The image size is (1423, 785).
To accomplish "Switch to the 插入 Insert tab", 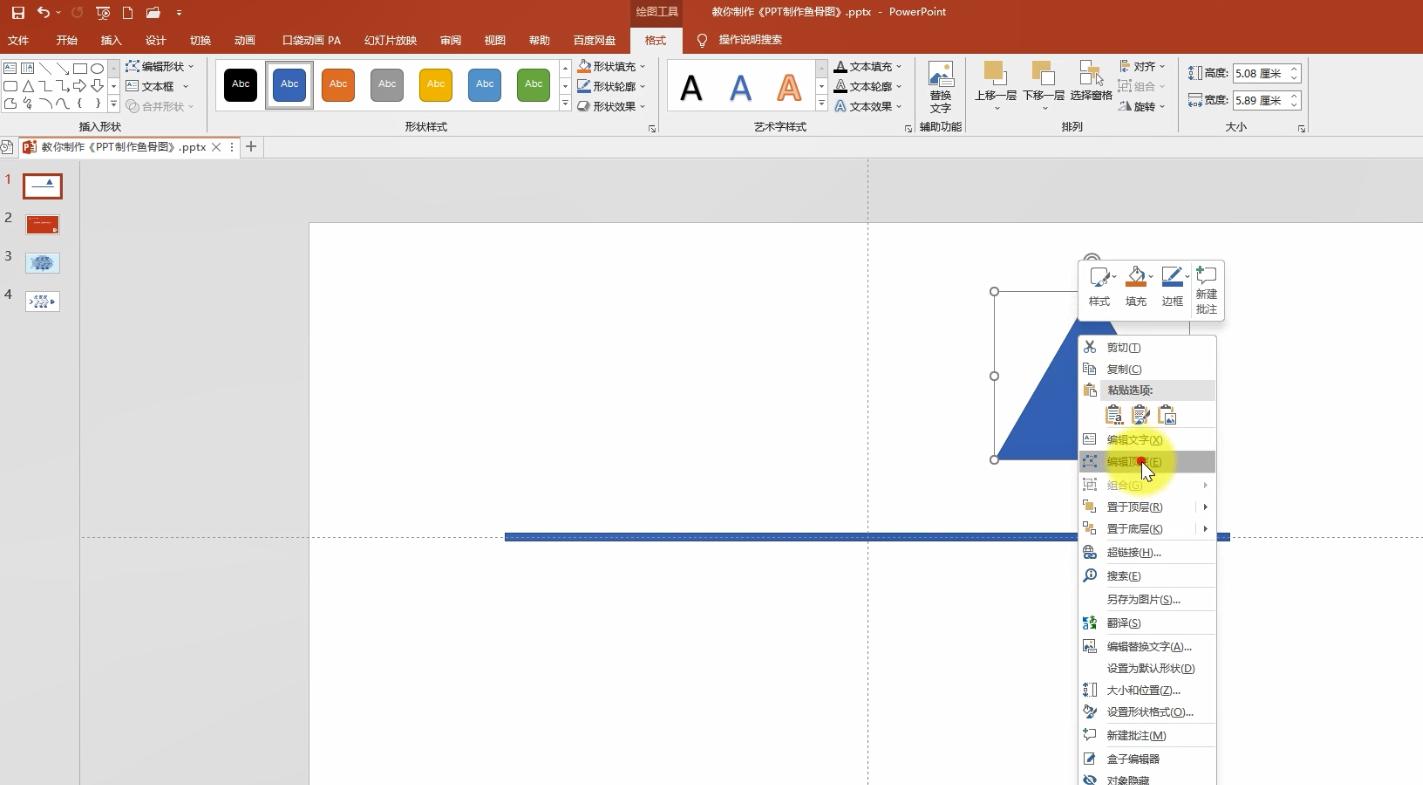I will [111, 40].
